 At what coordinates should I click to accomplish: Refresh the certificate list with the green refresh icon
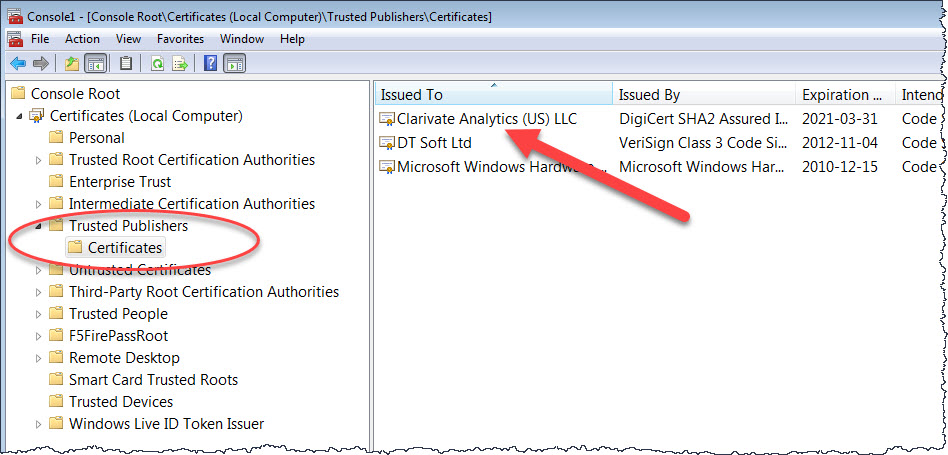pos(157,63)
